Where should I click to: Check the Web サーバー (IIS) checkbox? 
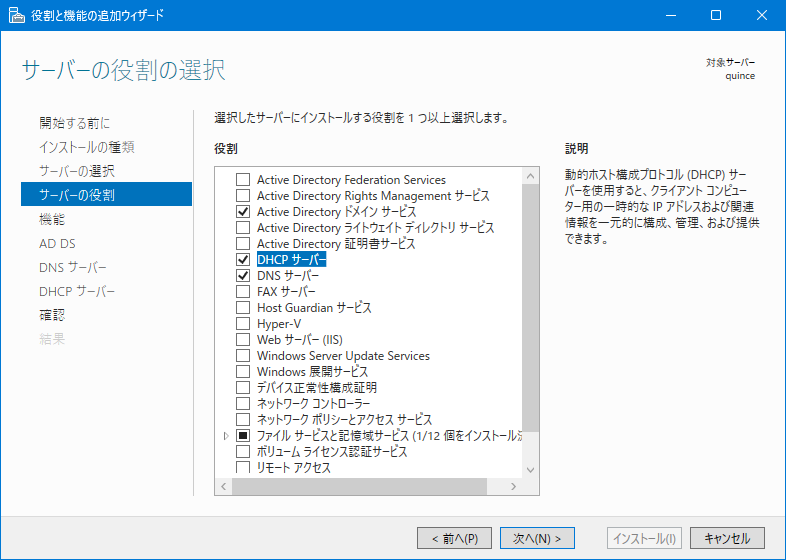tap(243, 340)
